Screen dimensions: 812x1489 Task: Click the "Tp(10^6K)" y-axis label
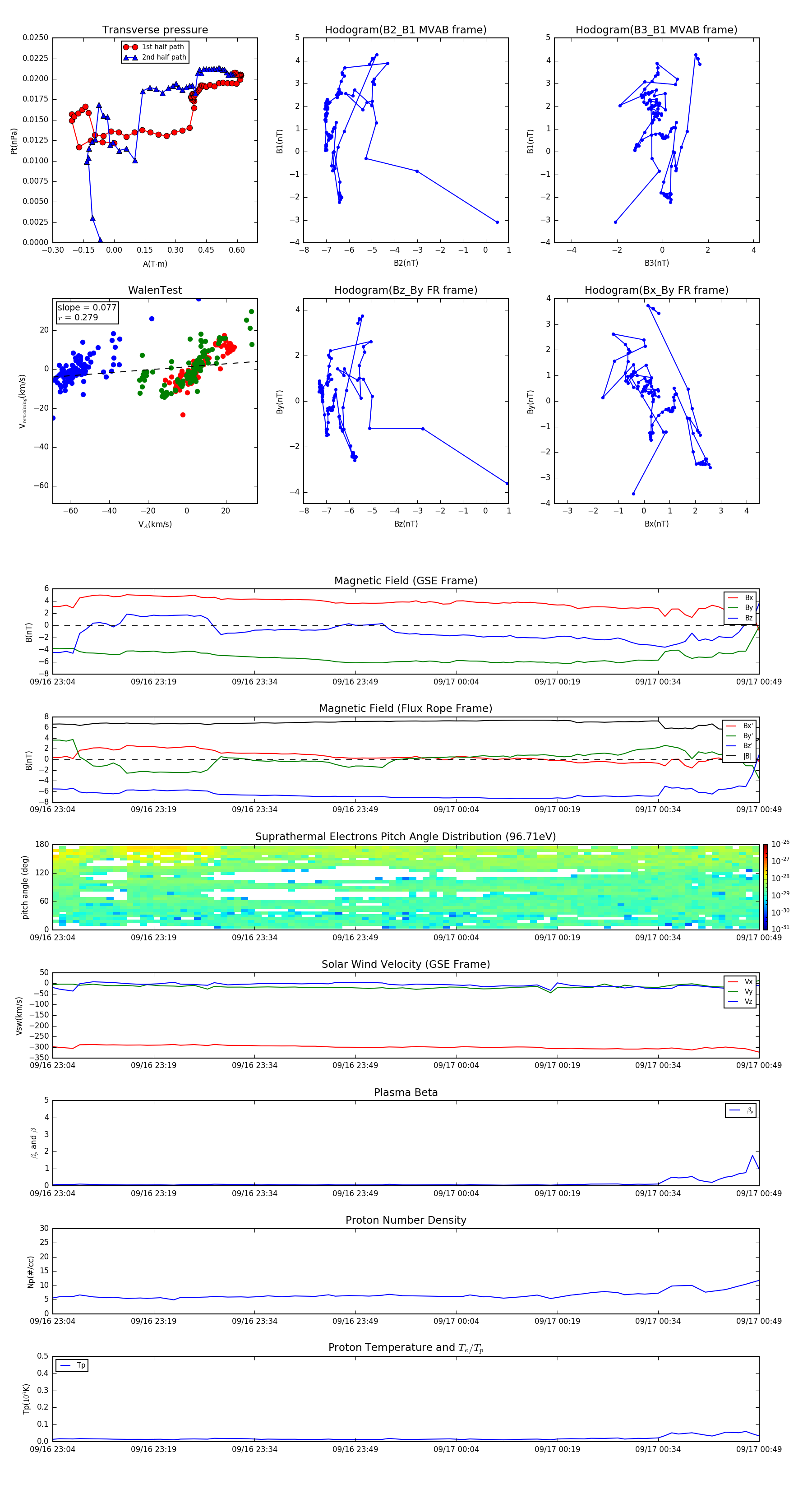point(26,1399)
